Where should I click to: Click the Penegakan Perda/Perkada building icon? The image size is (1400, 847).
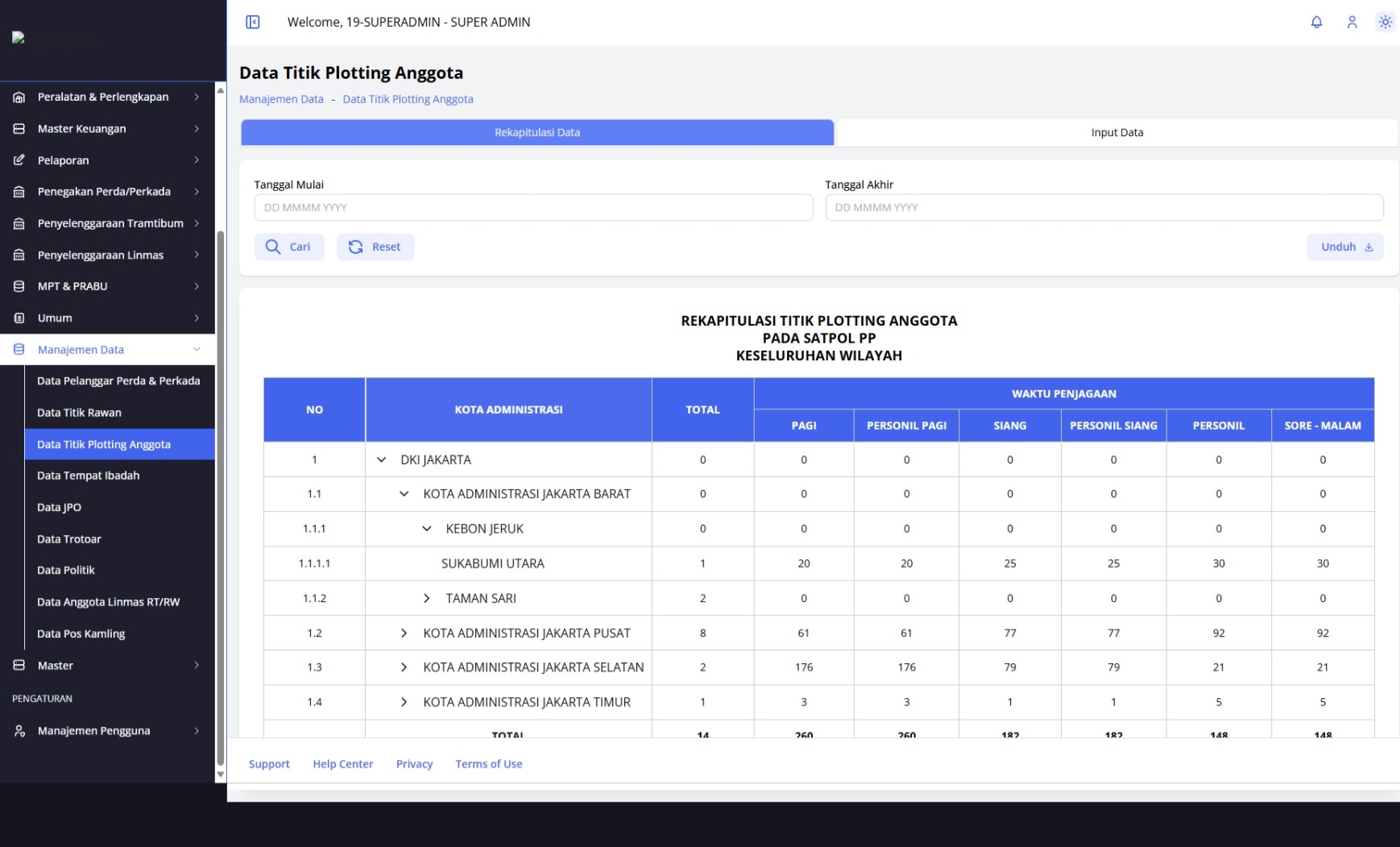click(19, 192)
